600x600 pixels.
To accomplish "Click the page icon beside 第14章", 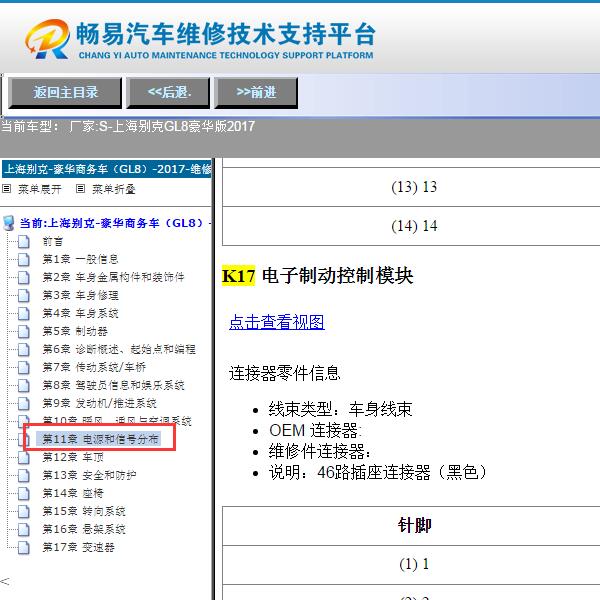I will point(24,493).
